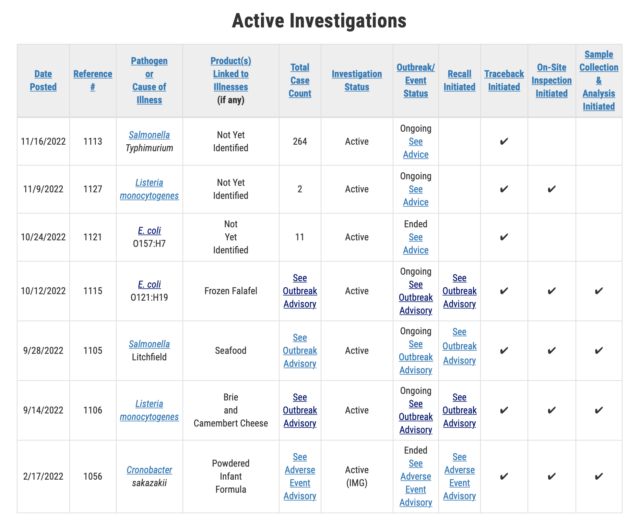The image size is (640, 528).
Task: Open the Cronobacter link in row 1056
Action: tap(149, 470)
